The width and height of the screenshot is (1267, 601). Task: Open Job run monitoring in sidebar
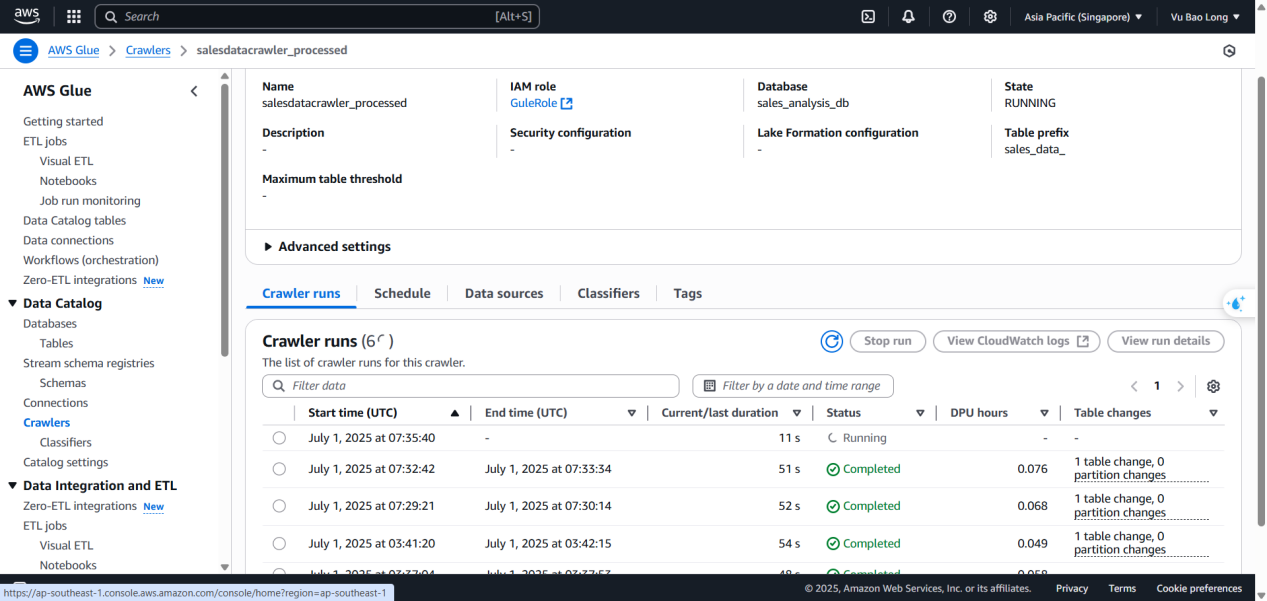[90, 201]
